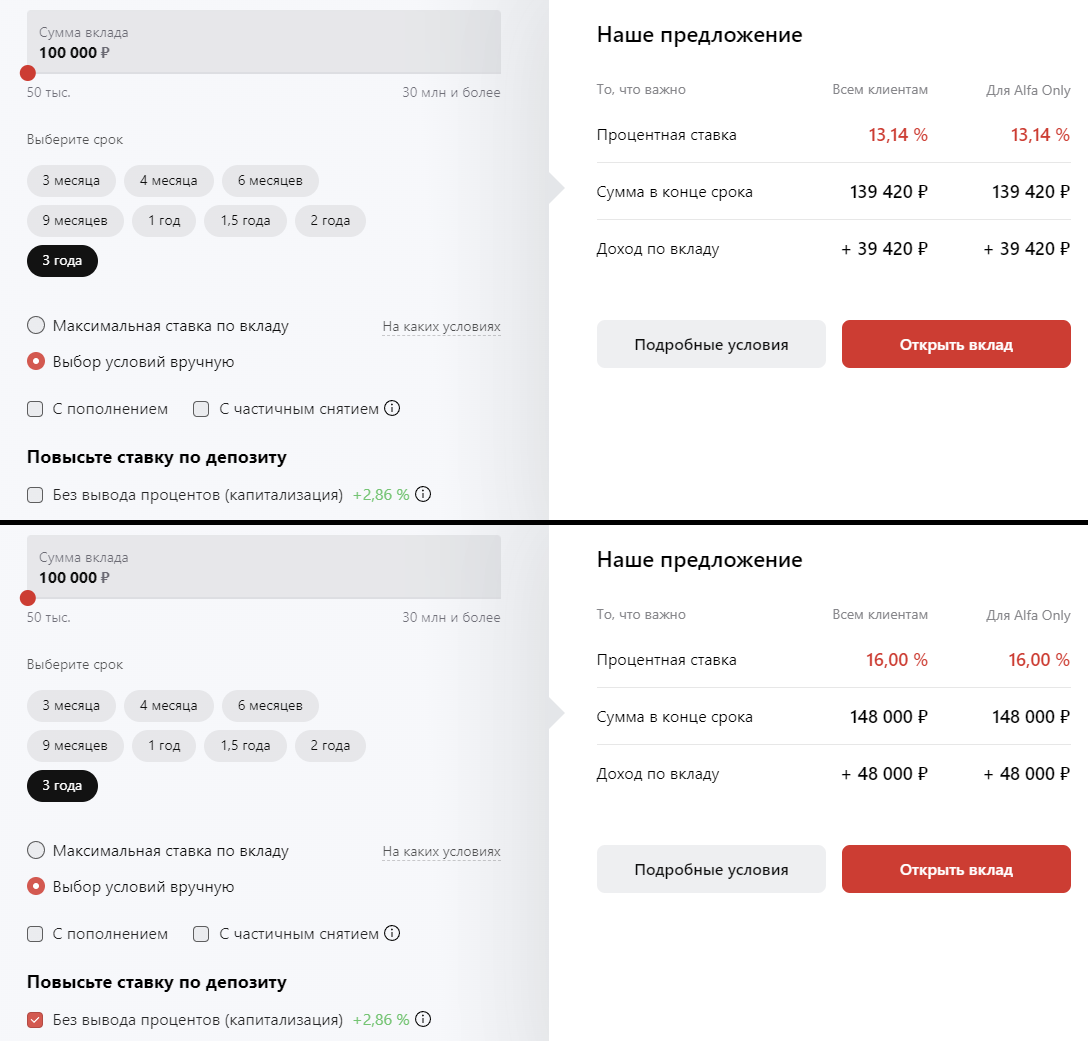Click the amount slider handle in 13,14% calculator
Viewport: 1088px width, 1041px height.
coord(28,73)
